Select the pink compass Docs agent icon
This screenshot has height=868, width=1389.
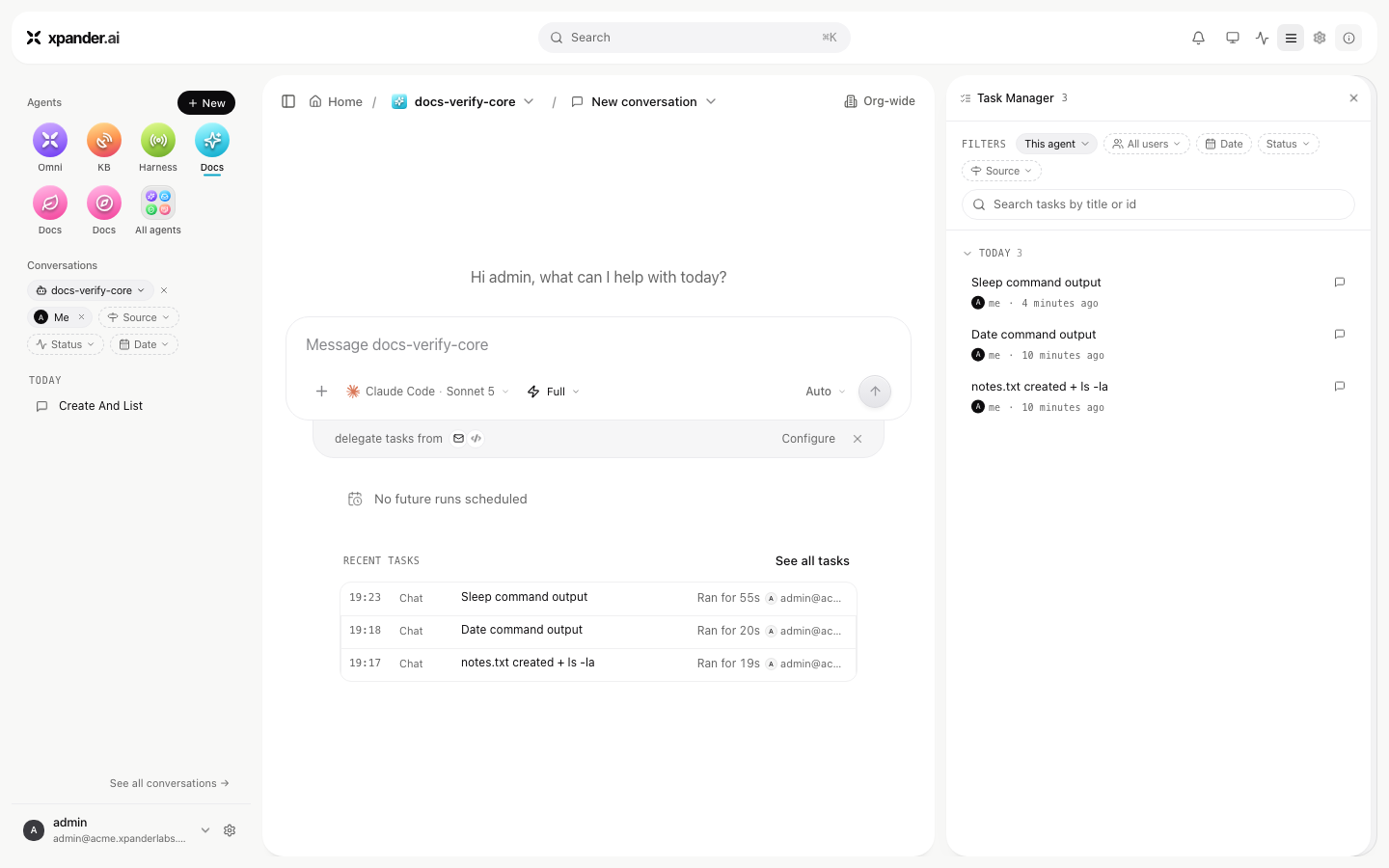(x=104, y=203)
